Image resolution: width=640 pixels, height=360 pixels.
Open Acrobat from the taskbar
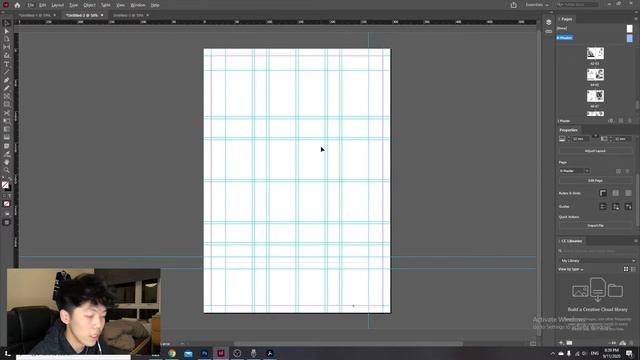click(270, 353)
